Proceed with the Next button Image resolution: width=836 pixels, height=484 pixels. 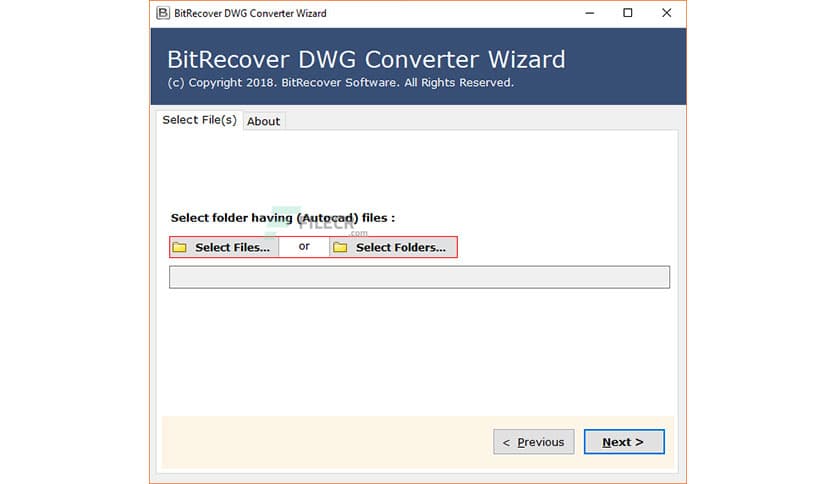tap(624, 442)
